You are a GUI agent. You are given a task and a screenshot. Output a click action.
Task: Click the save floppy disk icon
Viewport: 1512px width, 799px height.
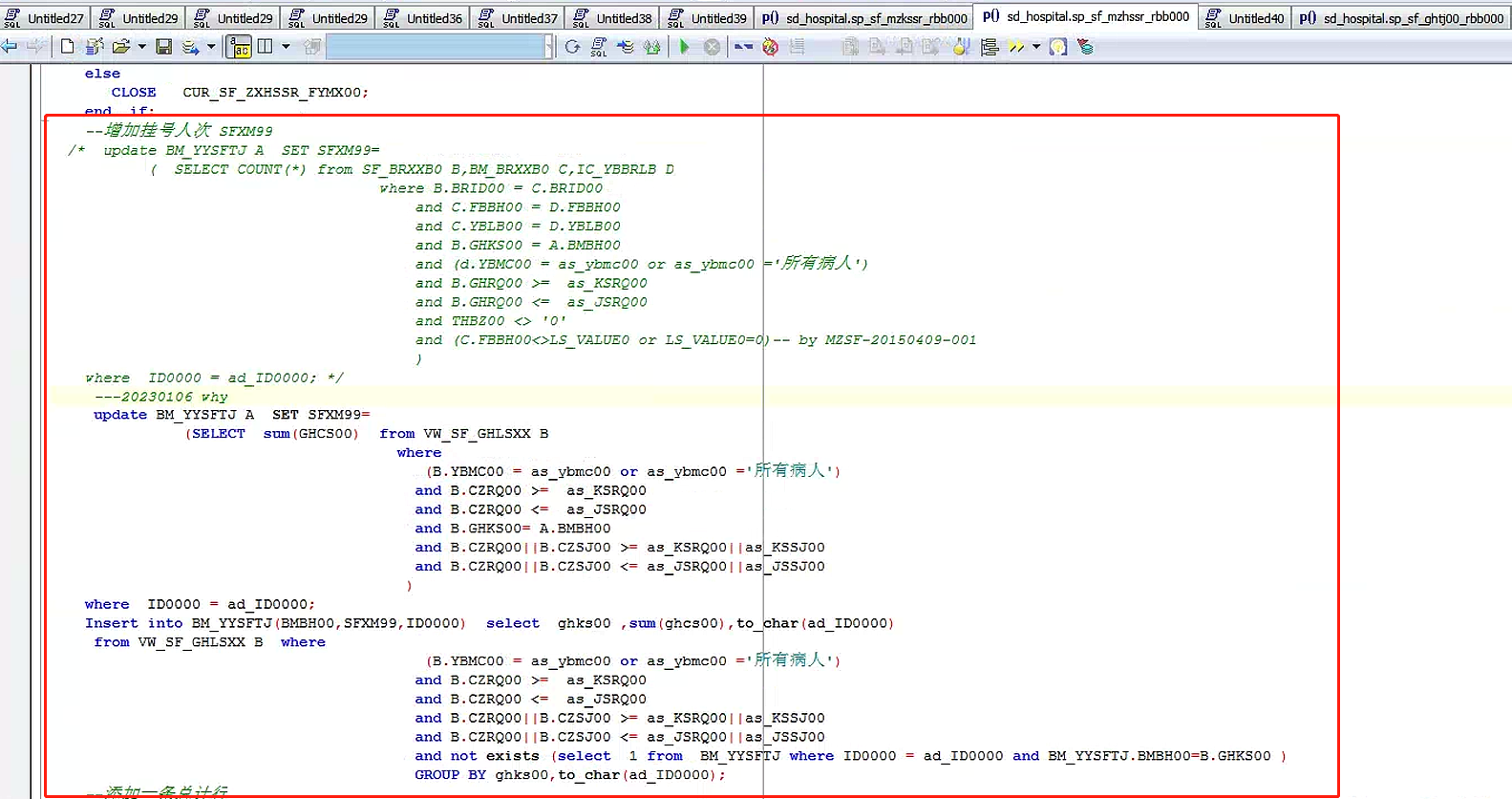click(163, 47)
